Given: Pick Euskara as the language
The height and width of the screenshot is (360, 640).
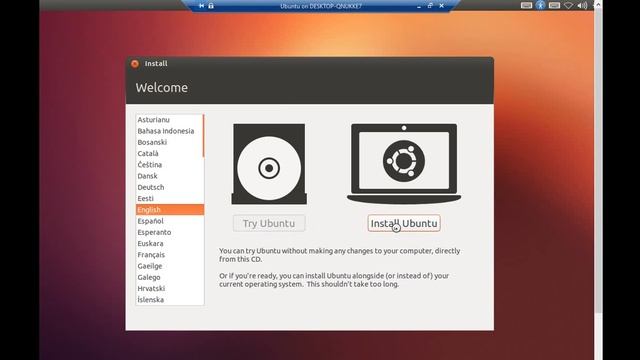Looking at the screenshot, I should [169, 243].
